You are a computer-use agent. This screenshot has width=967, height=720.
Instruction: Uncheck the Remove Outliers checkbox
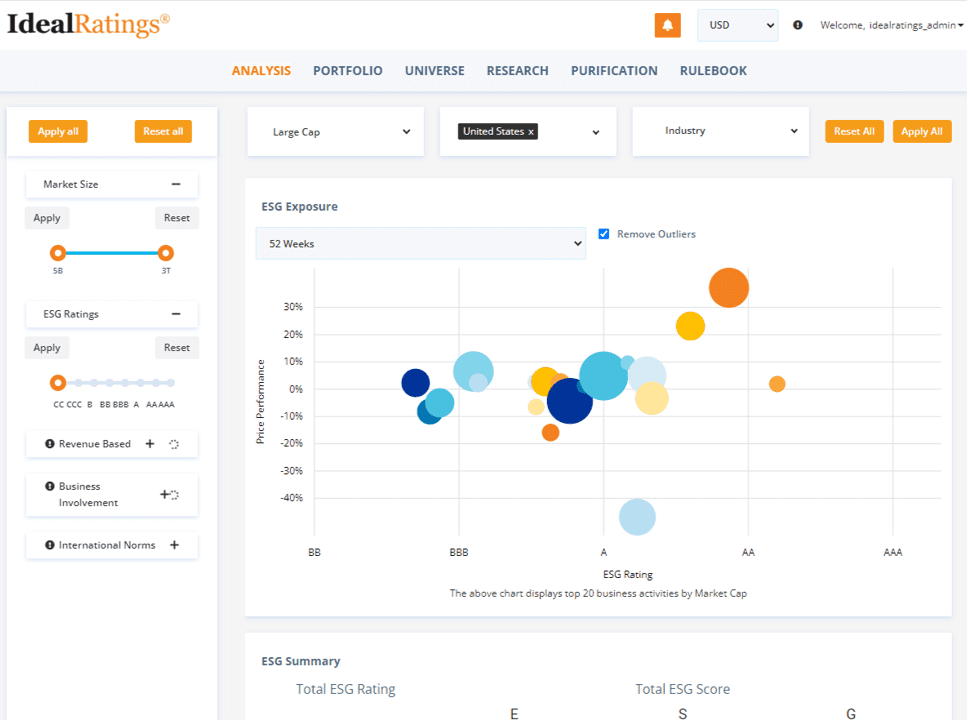pyautogui.click(x=604, y=234)
